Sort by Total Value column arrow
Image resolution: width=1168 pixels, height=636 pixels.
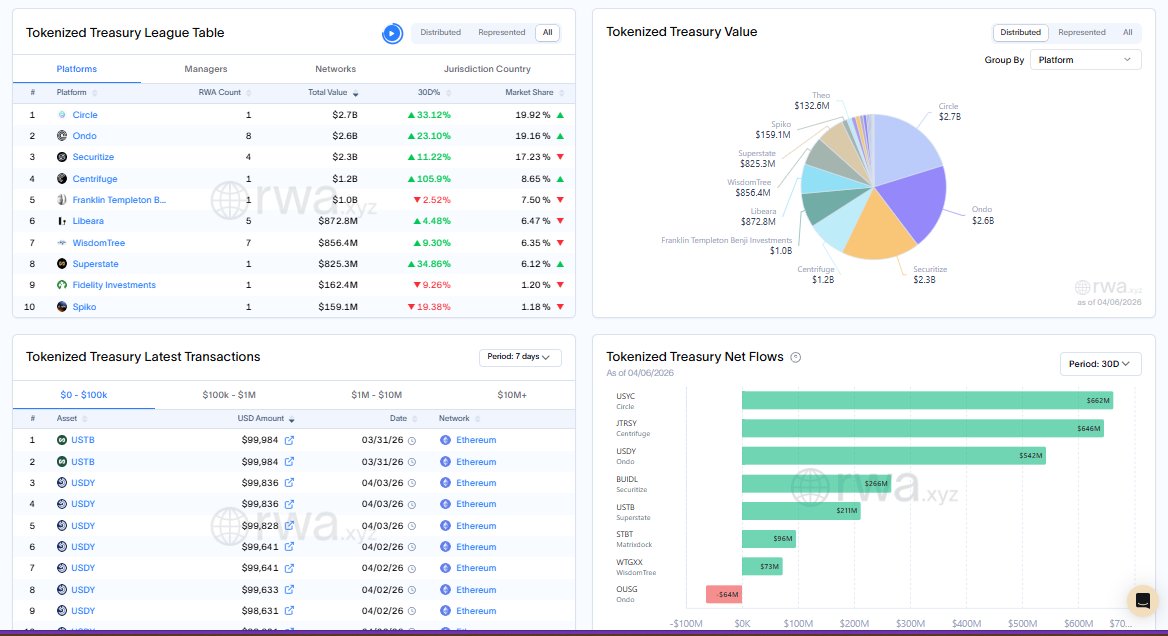[355, 93]
